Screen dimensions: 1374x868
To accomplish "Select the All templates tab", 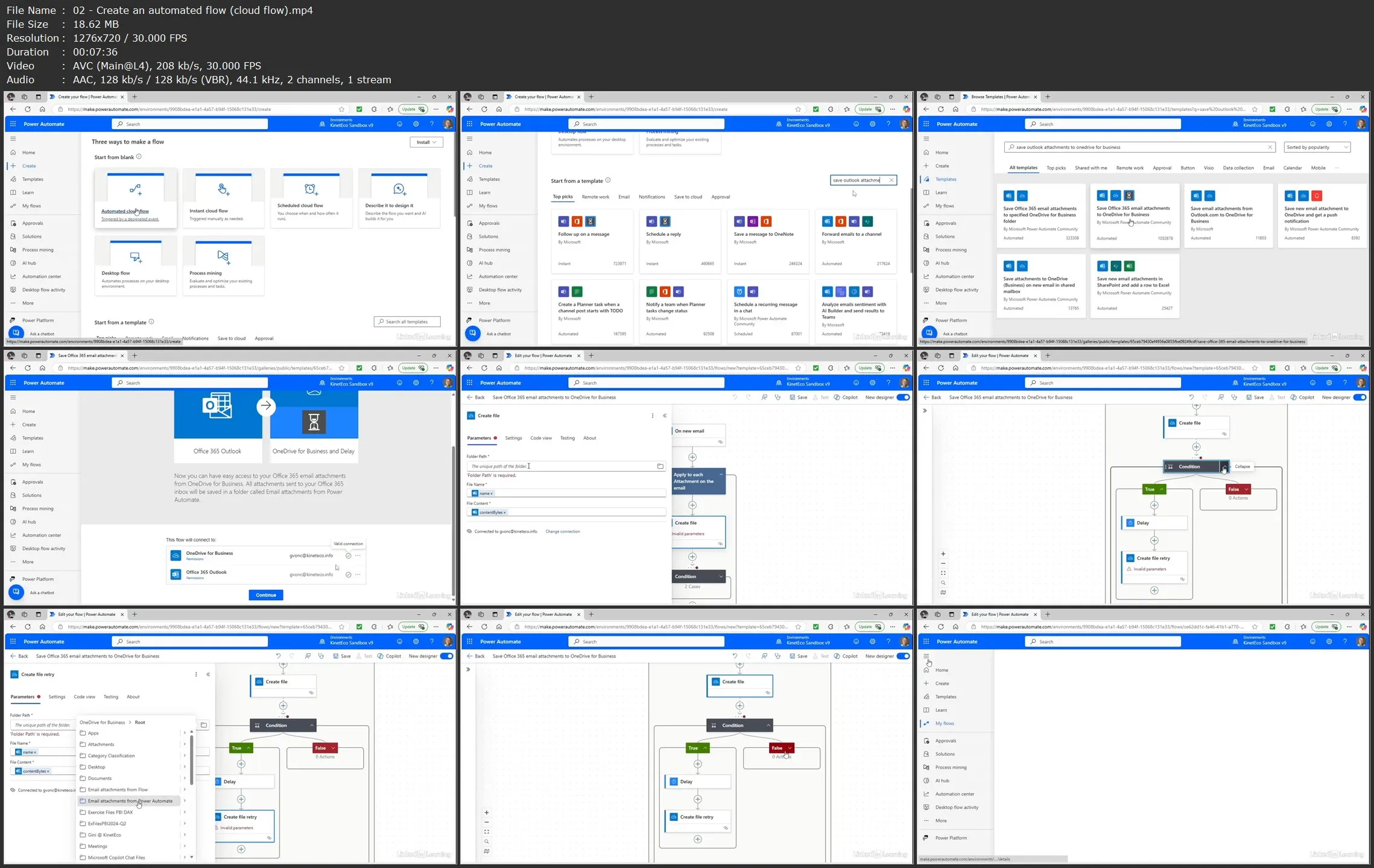I will (1023, 168).
